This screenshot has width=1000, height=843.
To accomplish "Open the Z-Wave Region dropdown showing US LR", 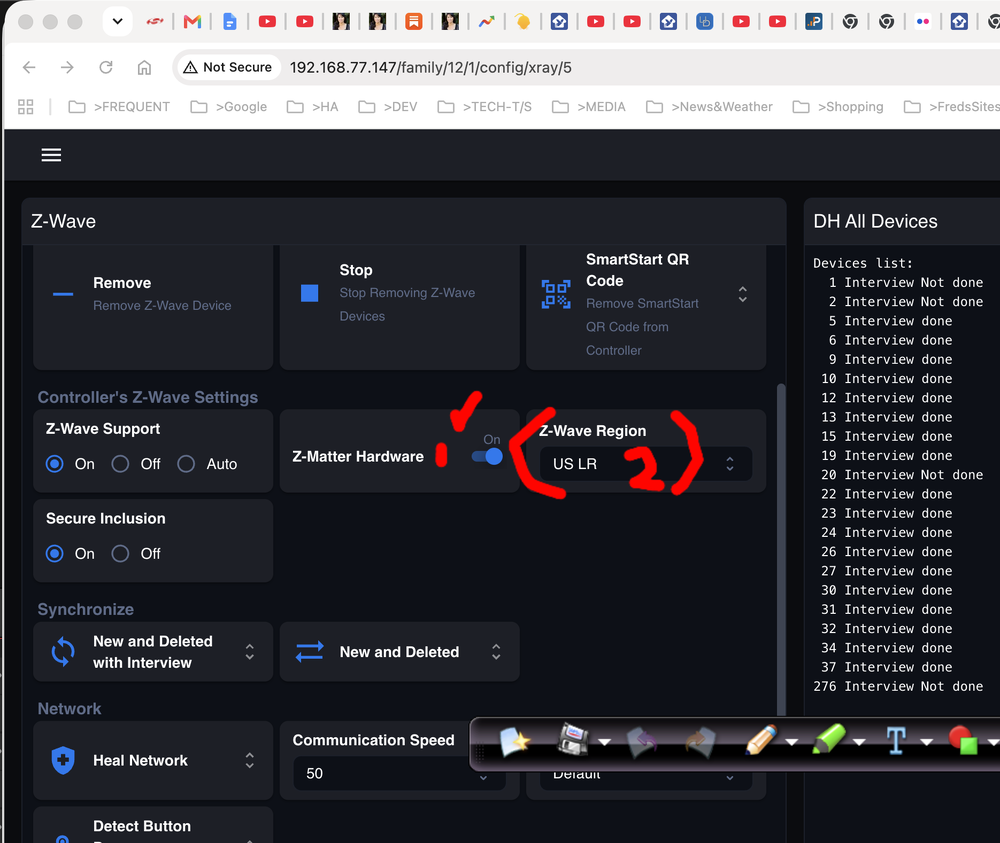I will tap(646, 464).
